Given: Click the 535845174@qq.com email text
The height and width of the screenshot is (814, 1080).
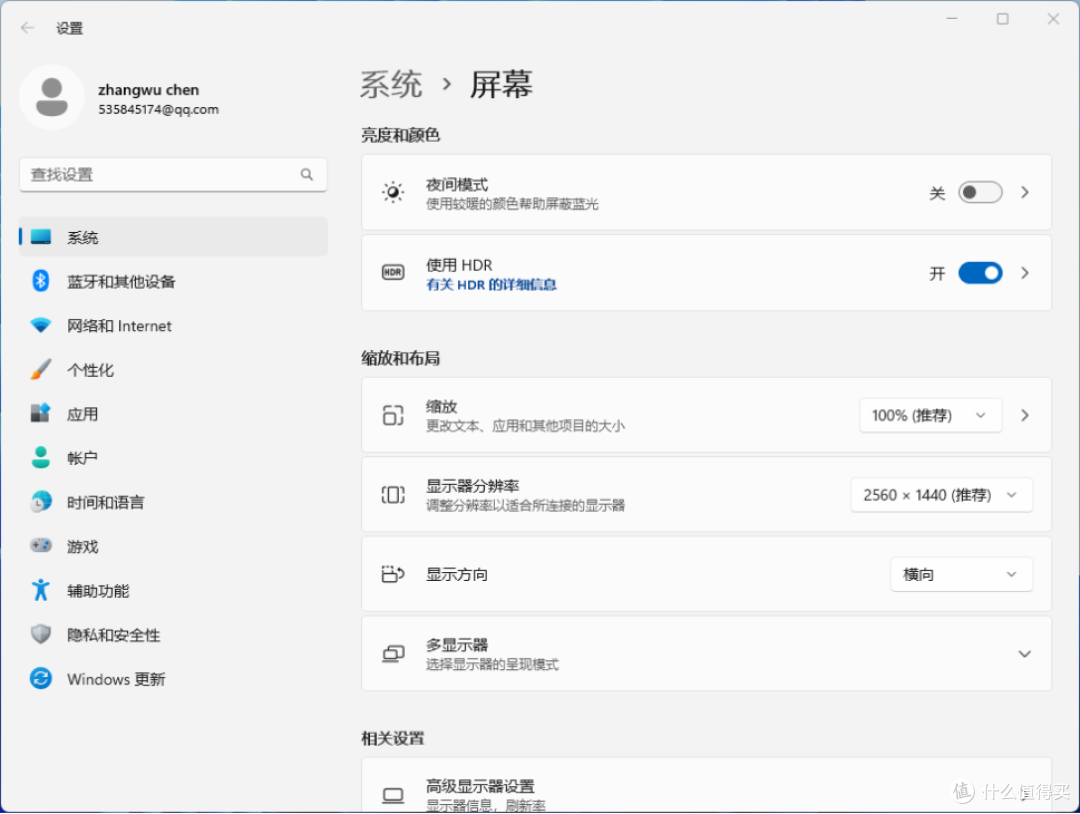Looking at the screenshot, I should pyautogui.click(x=158, y=109).
